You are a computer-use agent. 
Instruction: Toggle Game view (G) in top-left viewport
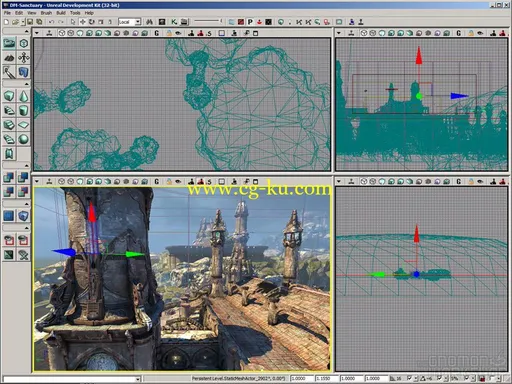pos(157,33)
